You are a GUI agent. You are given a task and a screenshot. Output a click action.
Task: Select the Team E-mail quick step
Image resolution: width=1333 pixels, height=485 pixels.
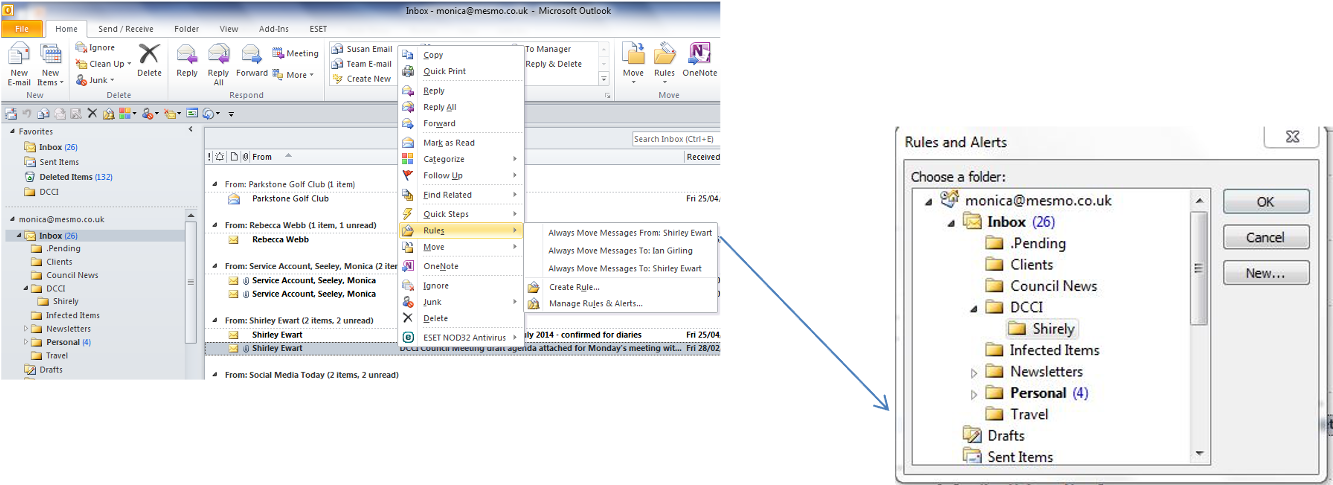362,64
